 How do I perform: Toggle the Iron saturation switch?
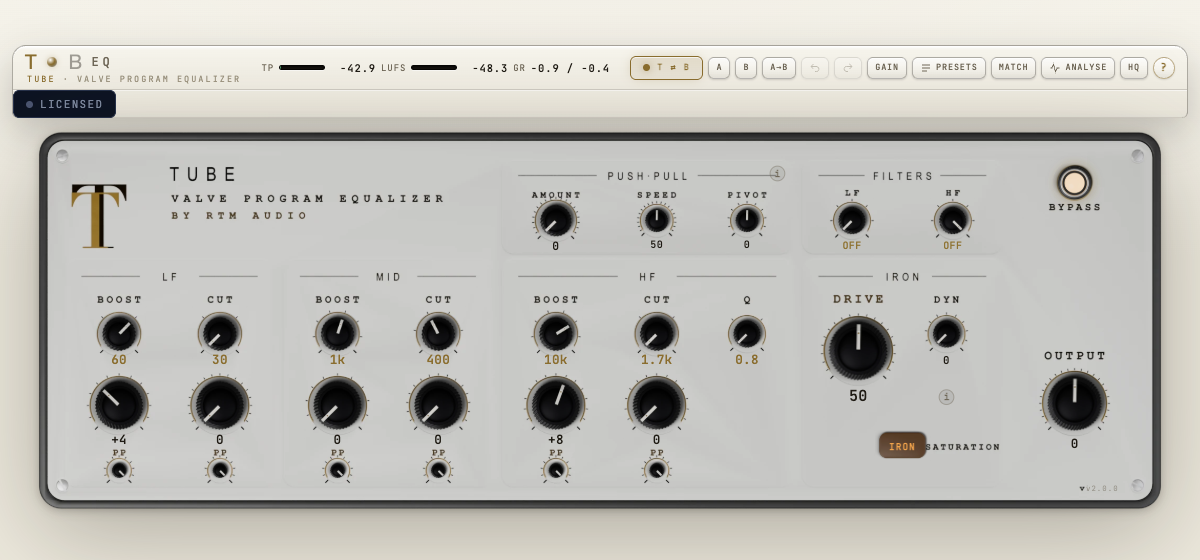902,446
